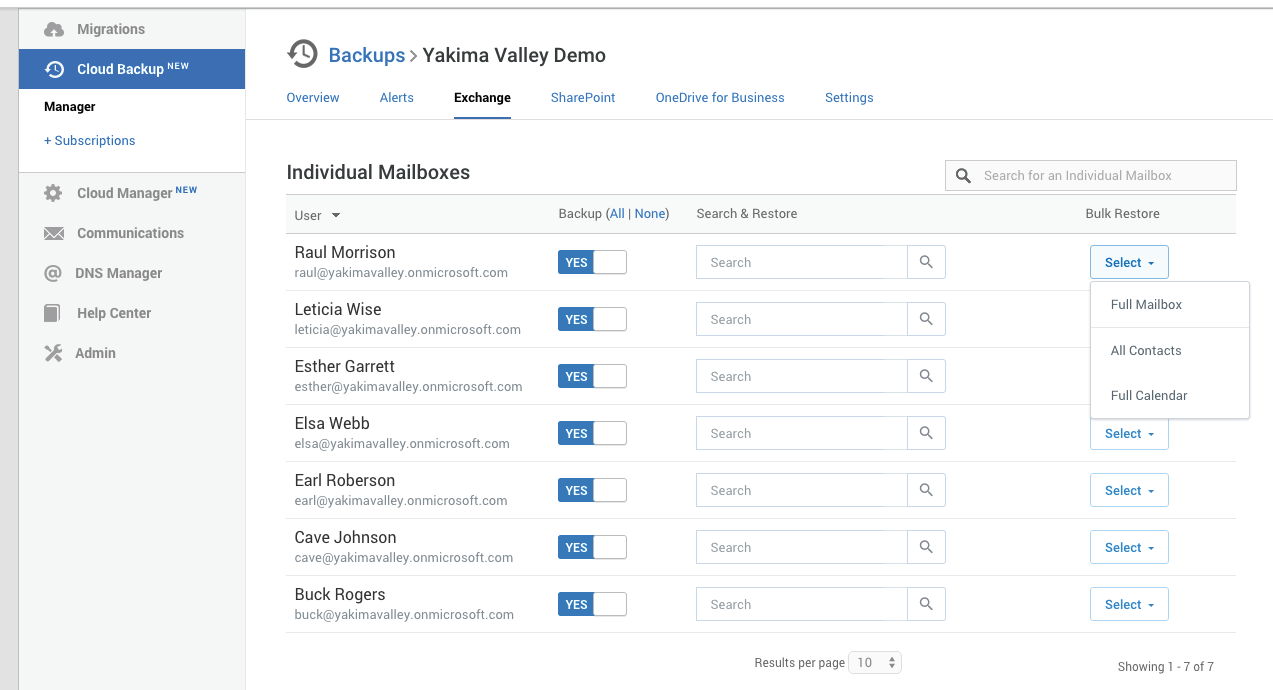
Task: Sort by the User column arrow
Action: [336, 215]
